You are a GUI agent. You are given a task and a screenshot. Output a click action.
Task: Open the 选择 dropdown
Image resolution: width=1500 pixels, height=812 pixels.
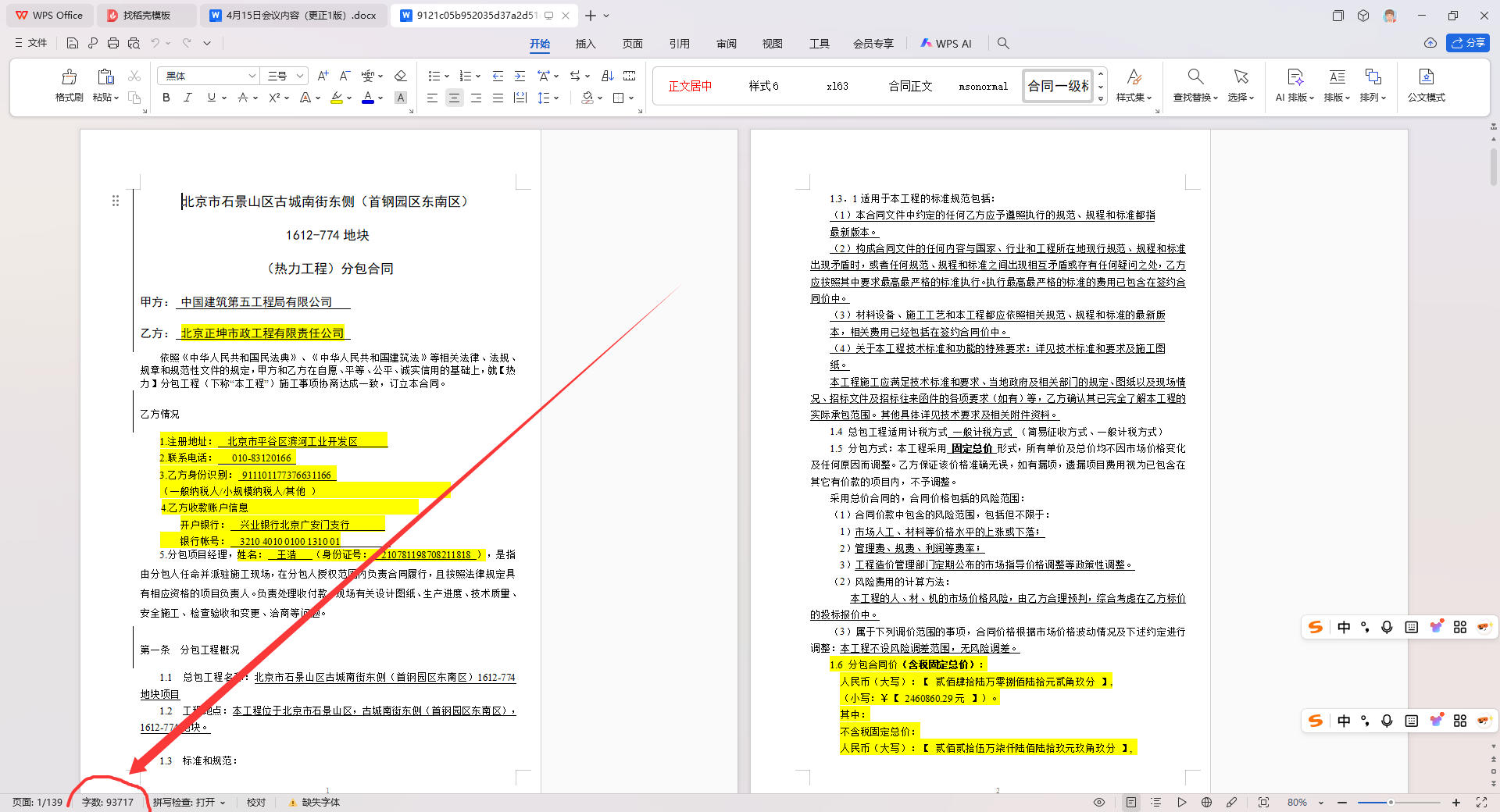click(1241, 98)
